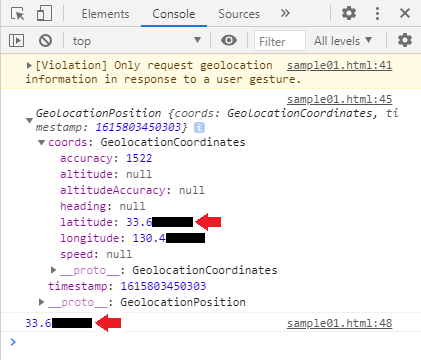Open the top JavaScript context dropdown

tap(137, 41)
